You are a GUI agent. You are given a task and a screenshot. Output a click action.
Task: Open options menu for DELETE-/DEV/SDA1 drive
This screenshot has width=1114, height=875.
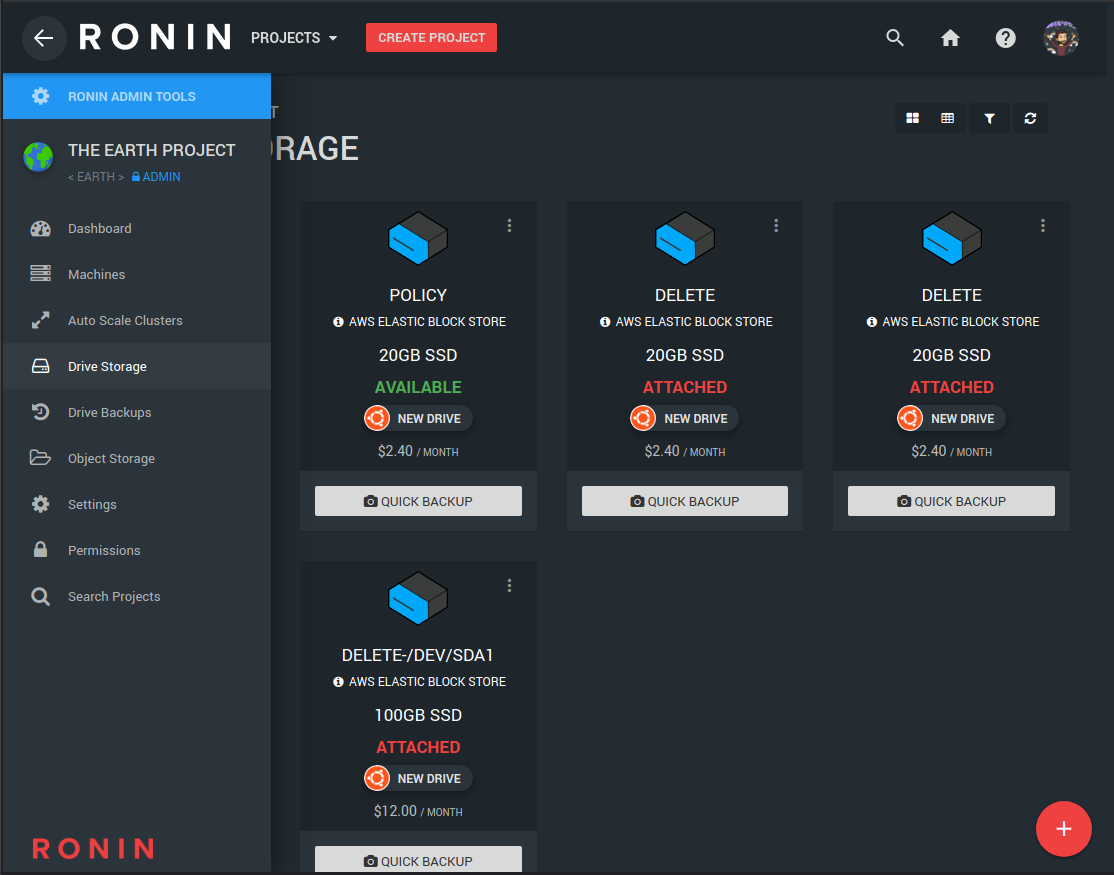(509, 585)
